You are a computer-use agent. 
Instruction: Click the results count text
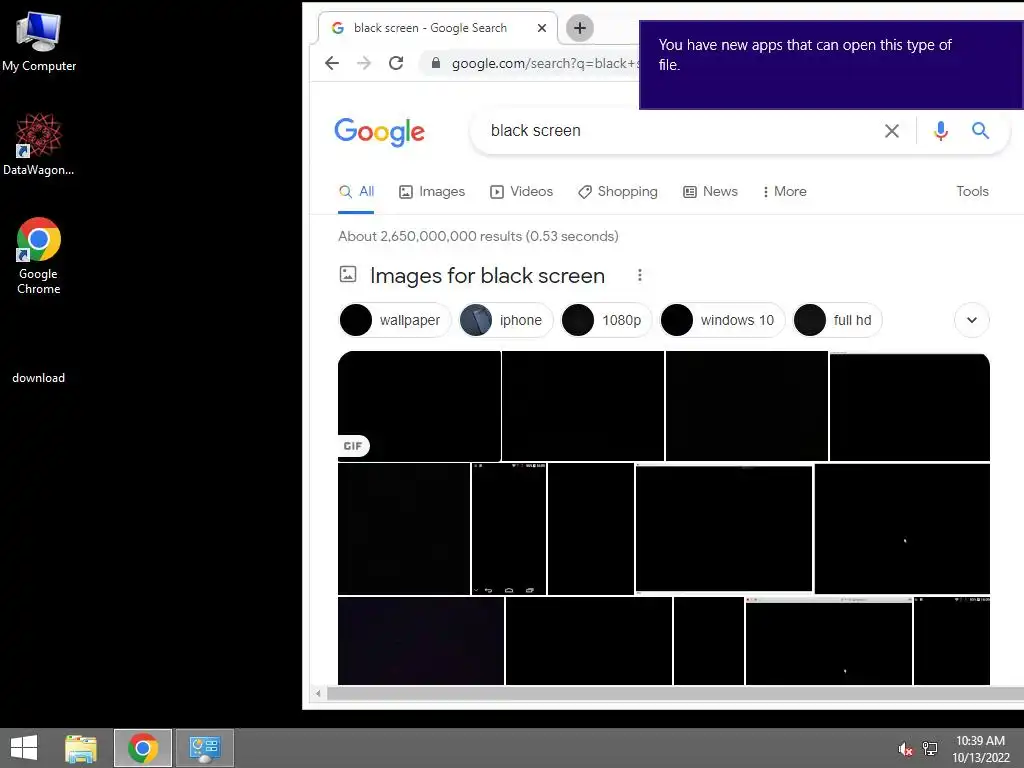[478, 236]
